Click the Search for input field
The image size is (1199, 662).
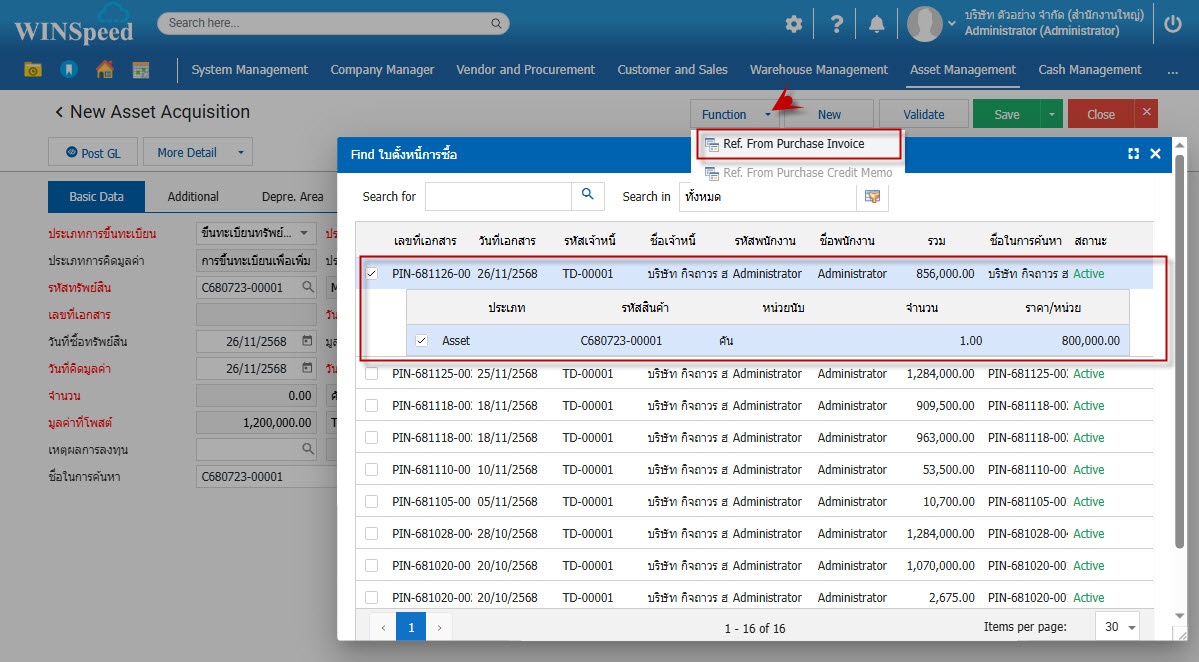pos(498,196)
